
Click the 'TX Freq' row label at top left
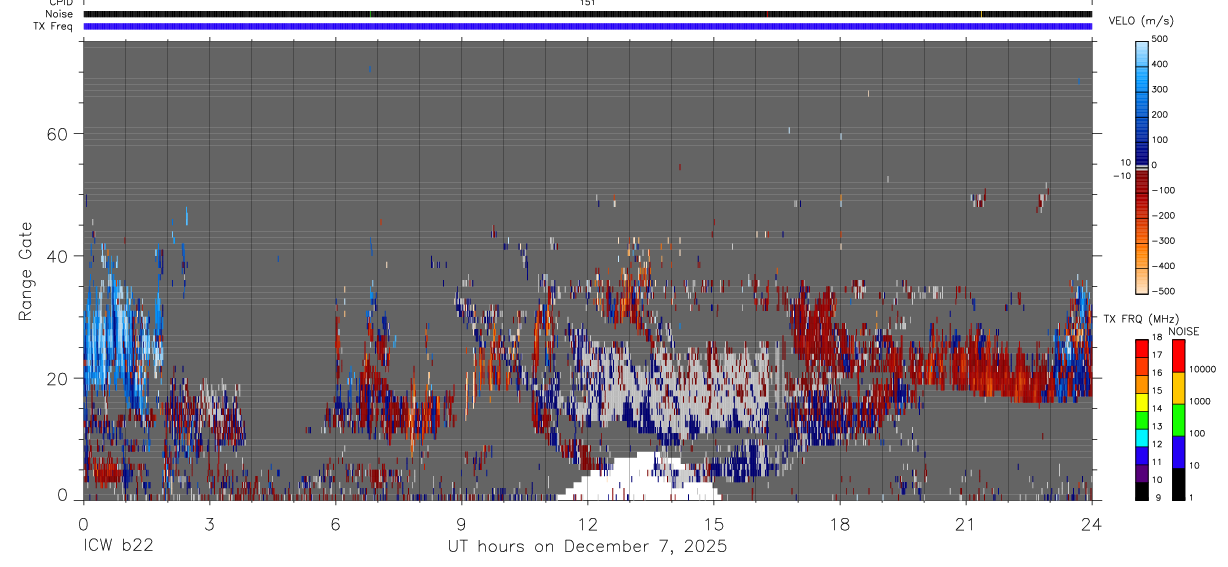tap(54, 26)
